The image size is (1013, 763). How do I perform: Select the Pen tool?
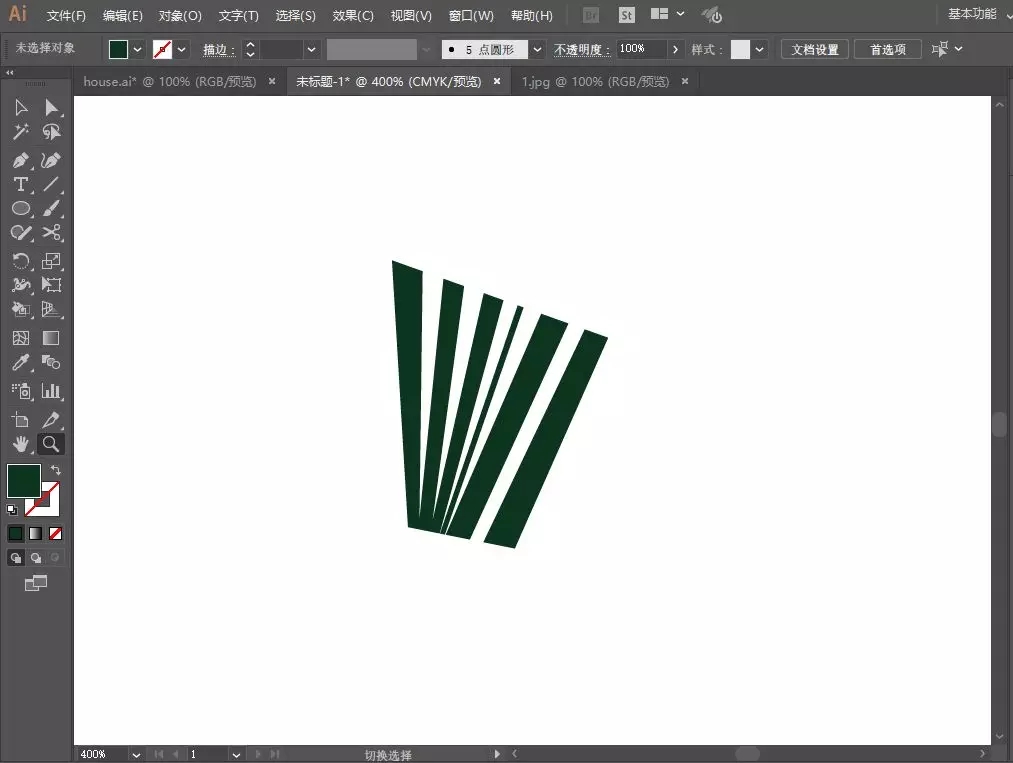pos(21,160)
